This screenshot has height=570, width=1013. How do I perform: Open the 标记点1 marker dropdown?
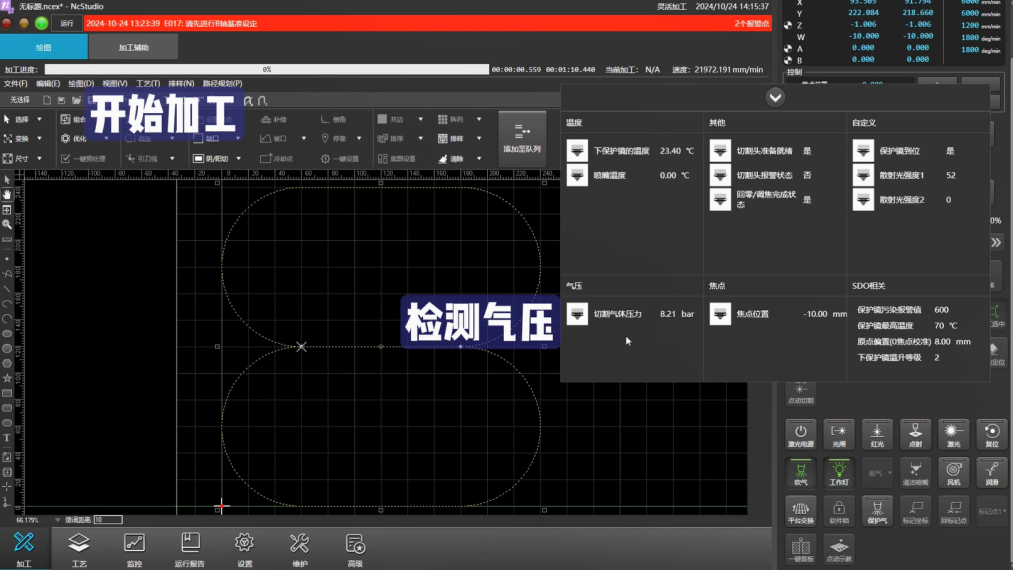tap(991, 510)
